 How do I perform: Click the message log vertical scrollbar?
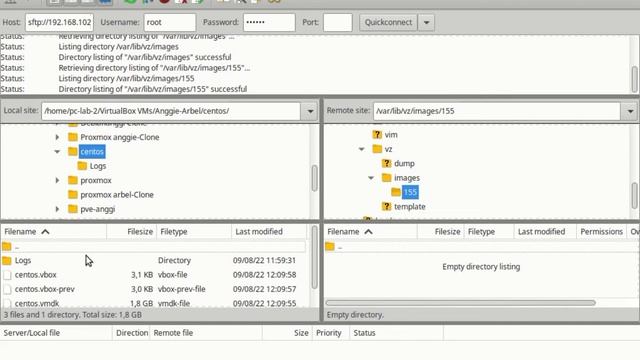tap(634, 79)
